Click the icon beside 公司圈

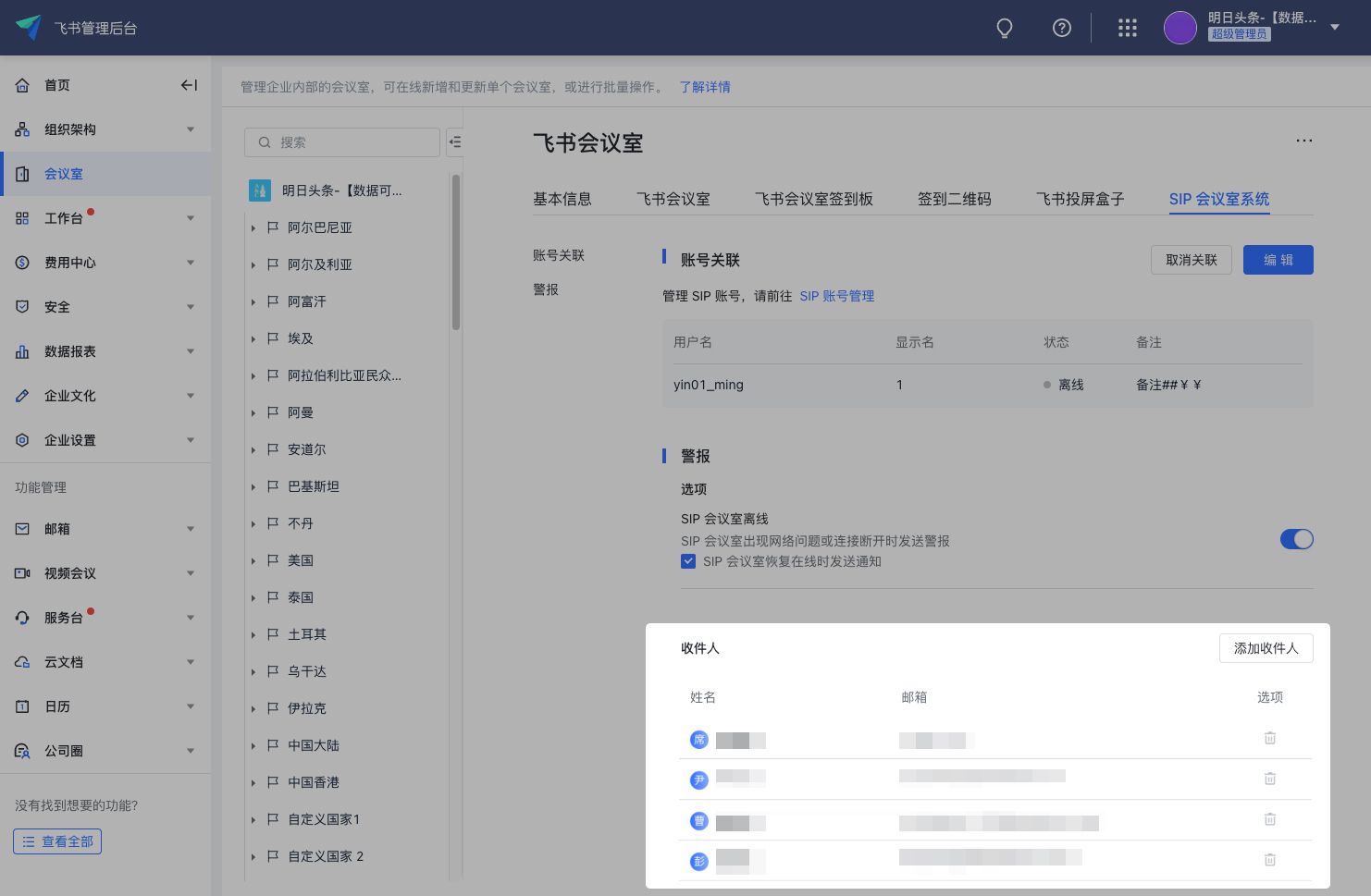(x=22, y=751)
